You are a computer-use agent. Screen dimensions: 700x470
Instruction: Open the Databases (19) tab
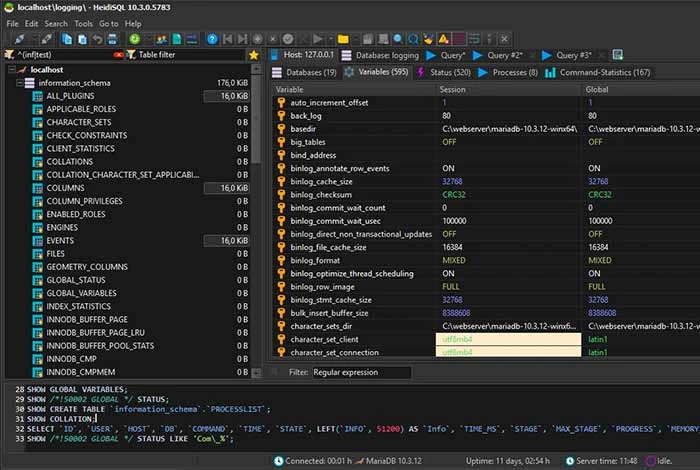[304, 72]
